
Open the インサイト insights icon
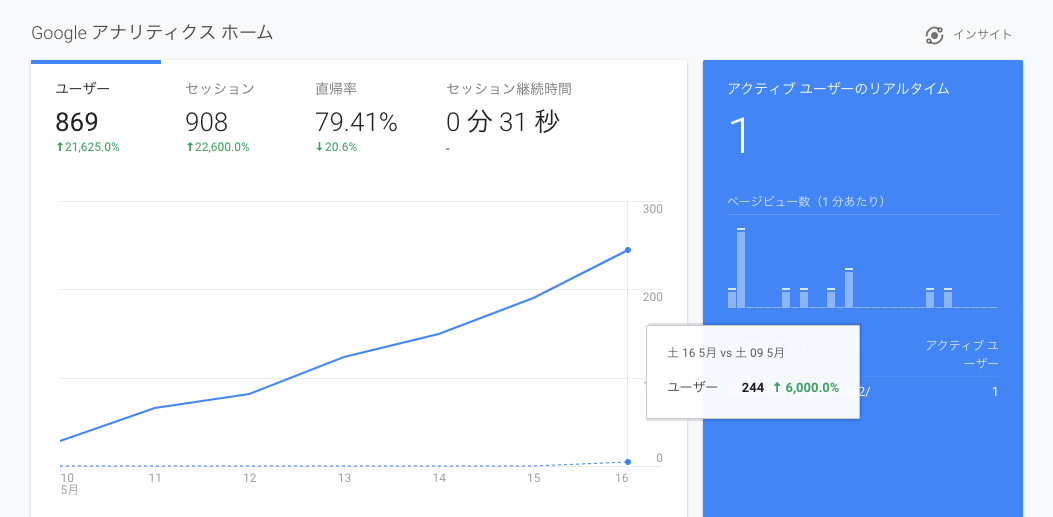pos(934,36)
